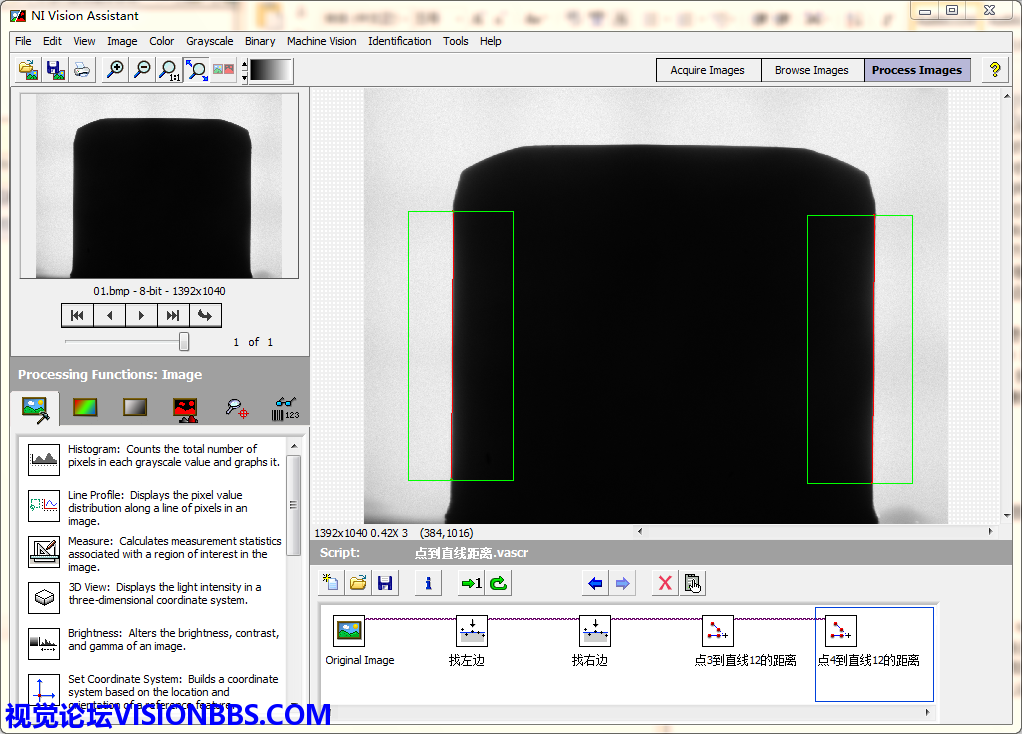
Task: Click the script area scroll-right arrow
Action: (x=927, y=712)
